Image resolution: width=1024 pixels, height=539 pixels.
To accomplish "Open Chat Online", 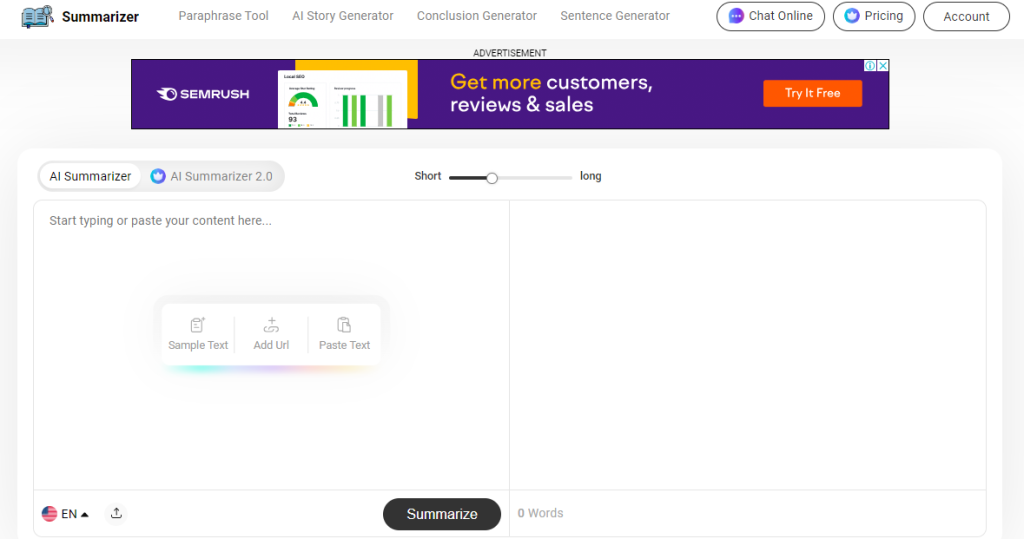I will pyautogui.click(x=771, y=16).
